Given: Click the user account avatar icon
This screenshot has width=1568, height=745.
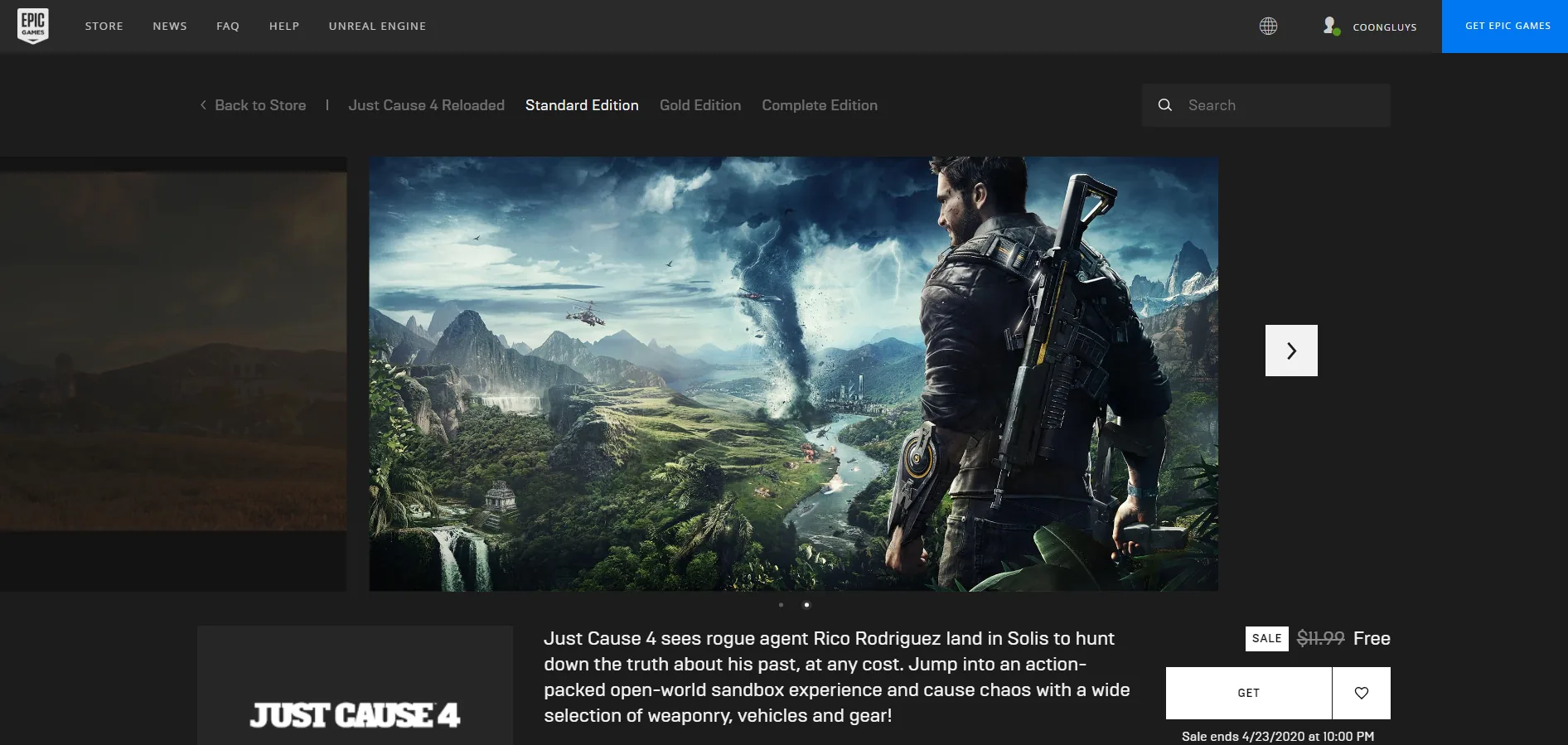Looking at the screenshot, I should click(1331, 26).
